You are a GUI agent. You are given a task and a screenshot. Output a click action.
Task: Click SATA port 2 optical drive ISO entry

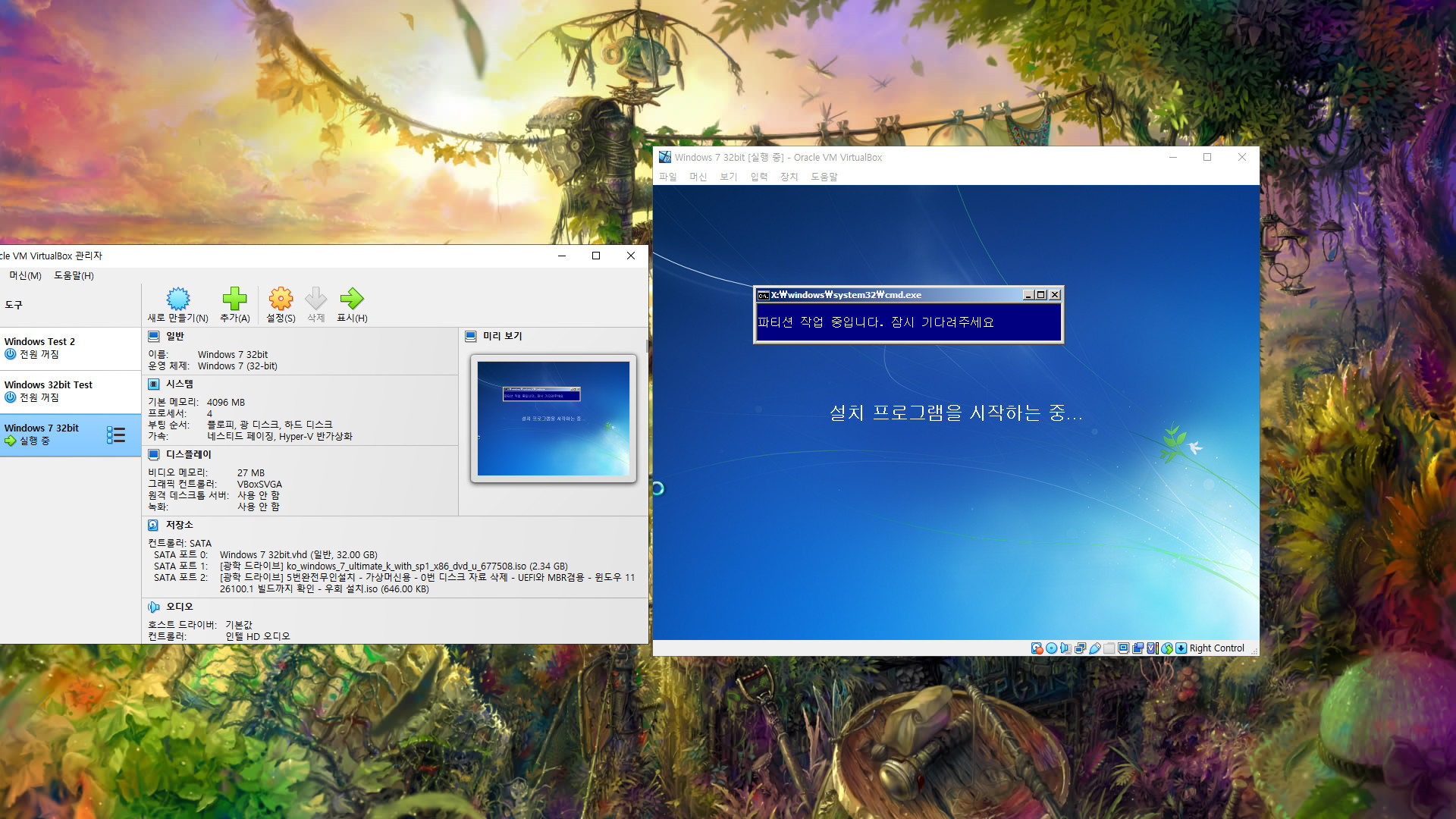(x=427, y=583)
